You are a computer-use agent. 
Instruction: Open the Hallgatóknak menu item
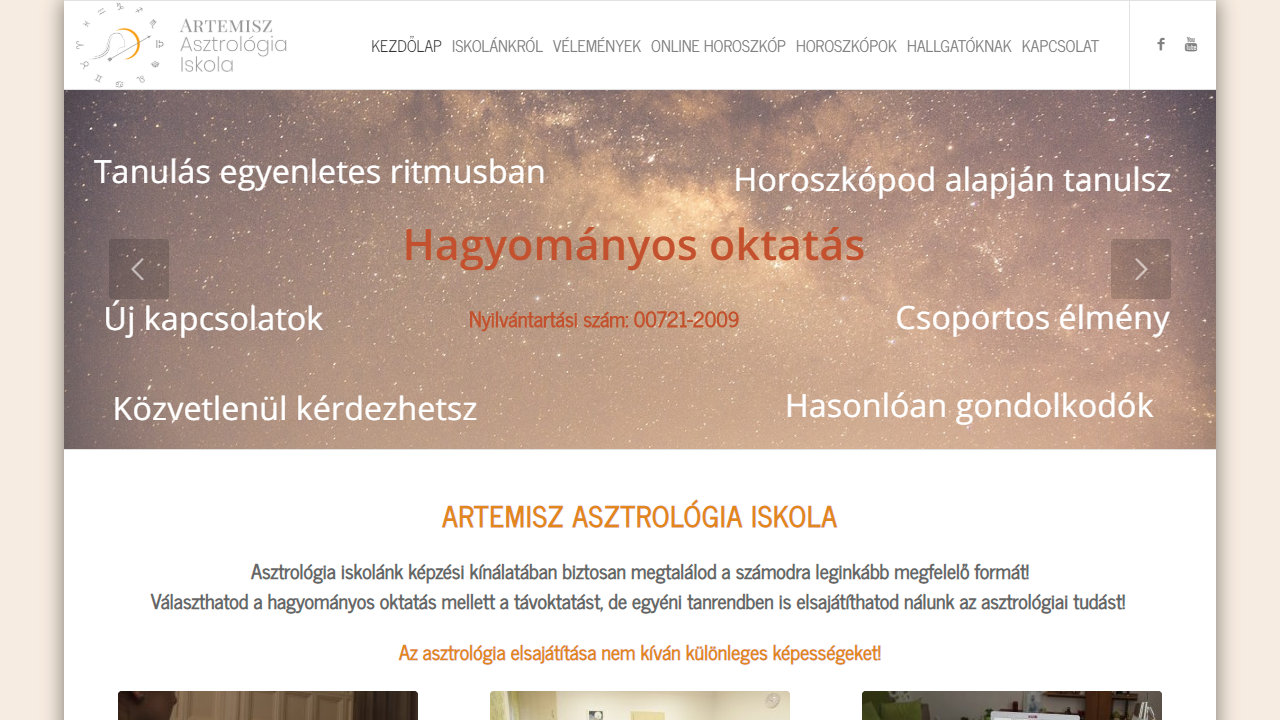tap(959, 46)
